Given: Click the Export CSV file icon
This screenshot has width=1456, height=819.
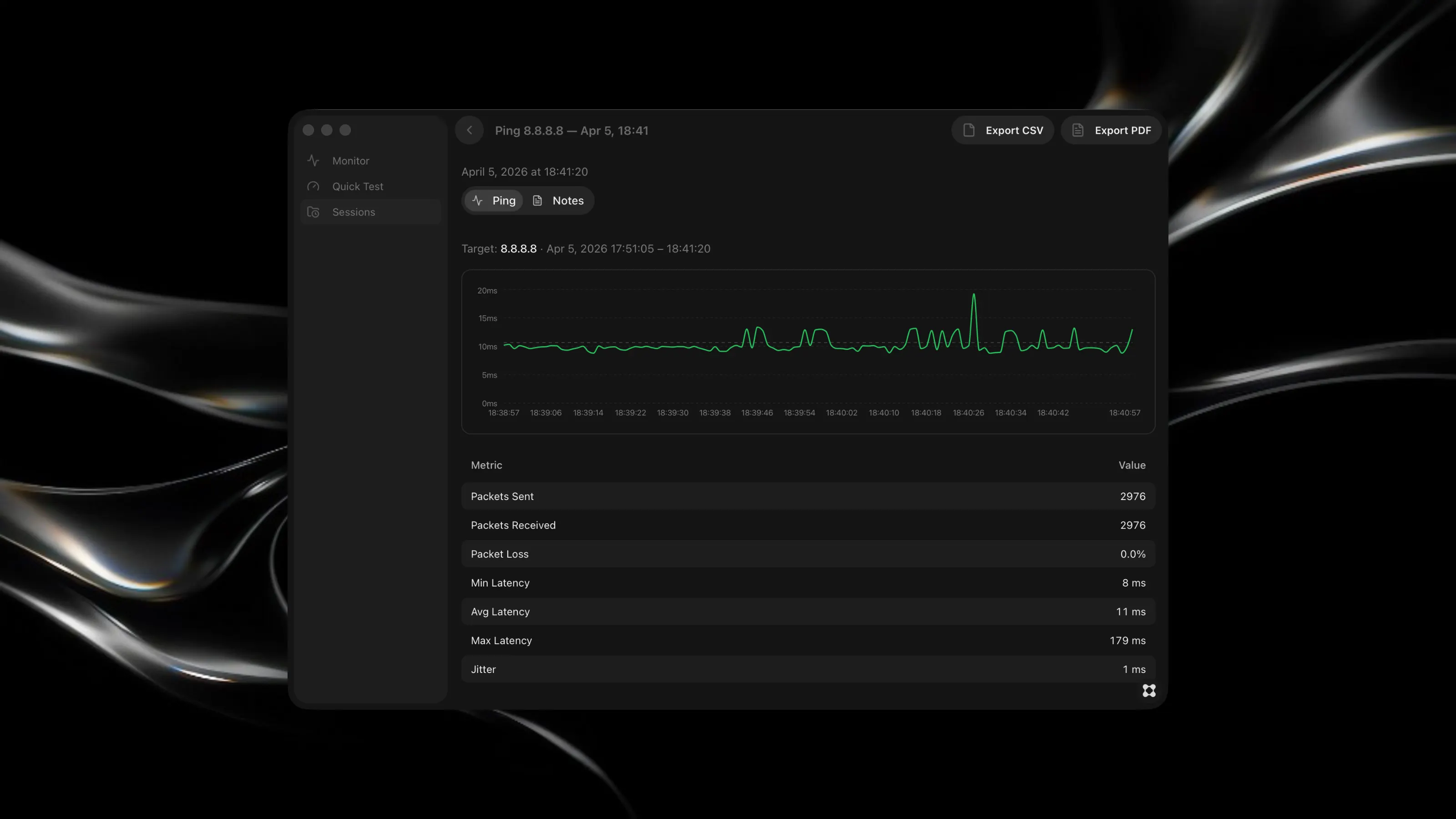Looking at the screenshot, I should tap(969, 131).
